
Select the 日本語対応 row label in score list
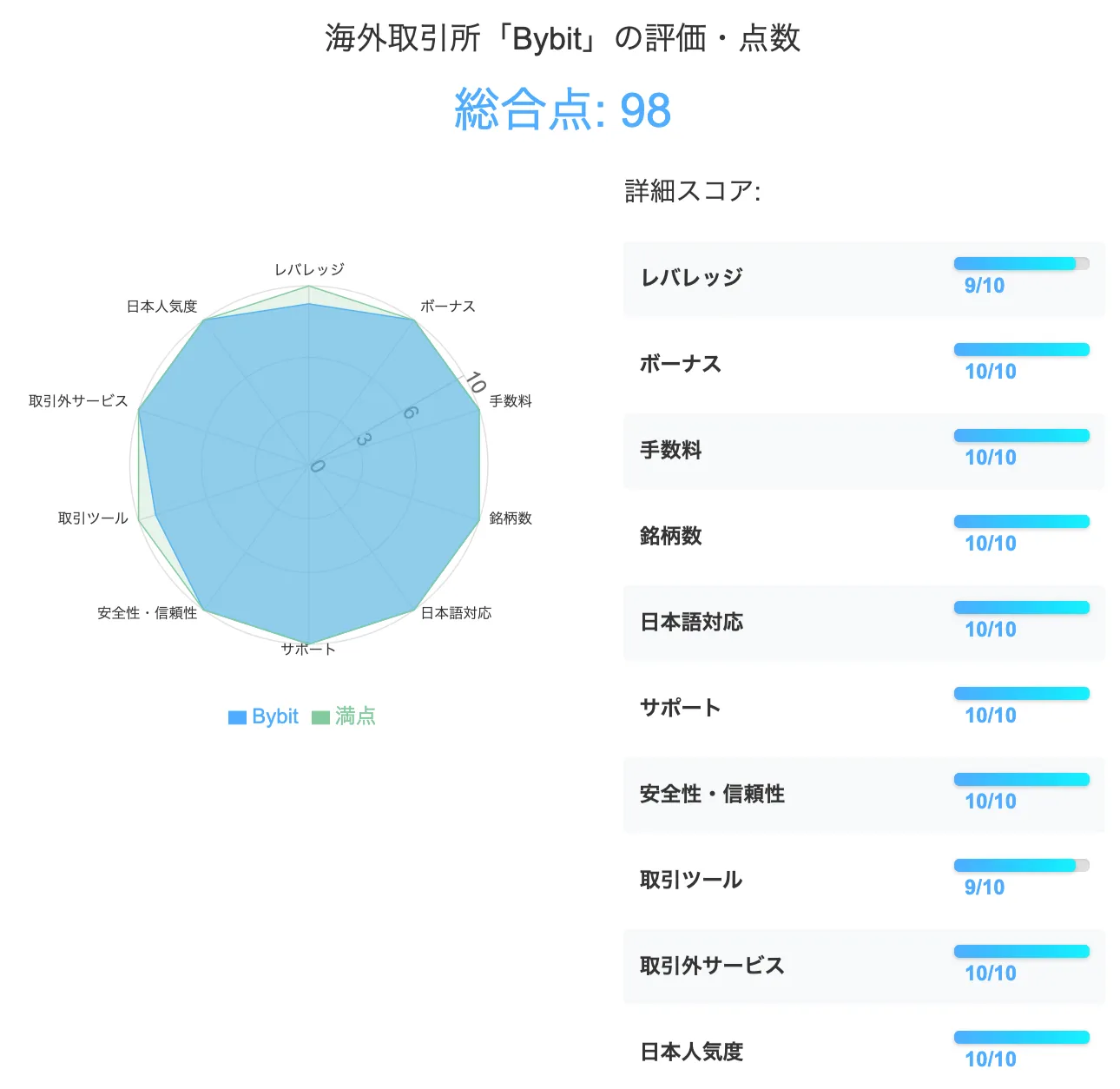692,622
